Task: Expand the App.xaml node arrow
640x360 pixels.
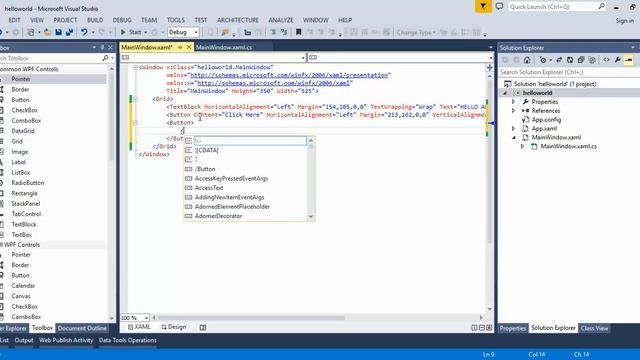Action: click(513, 129)
